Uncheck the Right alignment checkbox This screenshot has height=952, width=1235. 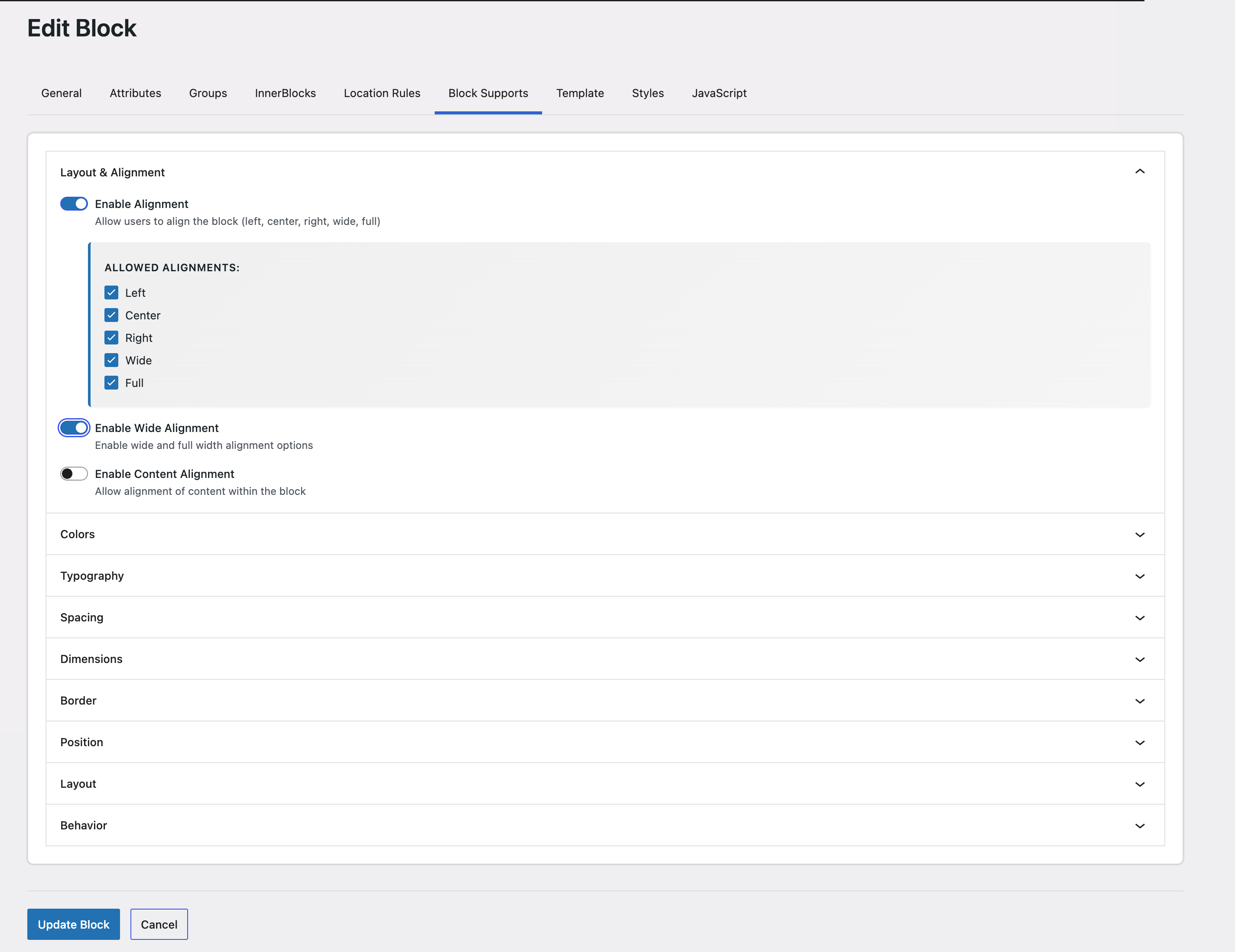(x=111, y=338)
